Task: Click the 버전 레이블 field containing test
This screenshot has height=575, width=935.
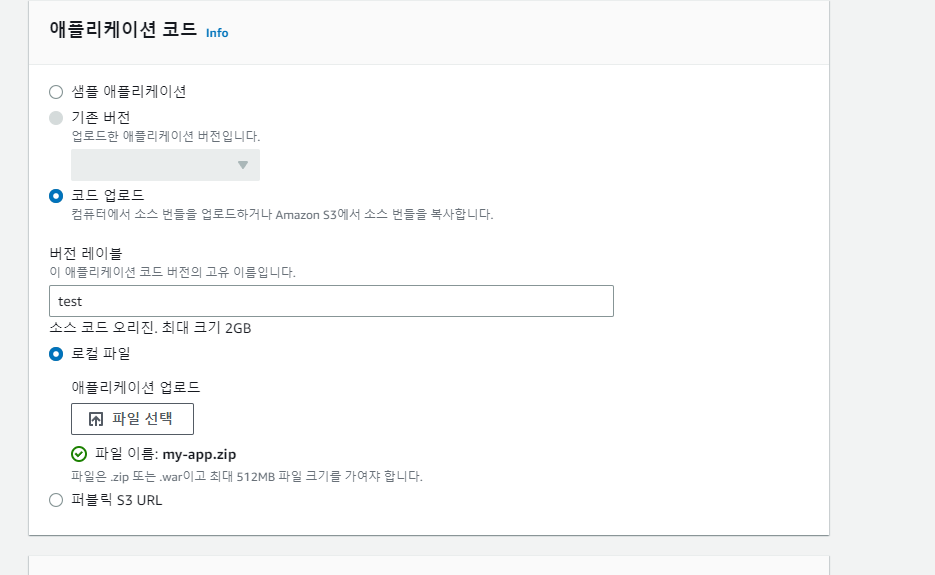Action: coord(331,301)
